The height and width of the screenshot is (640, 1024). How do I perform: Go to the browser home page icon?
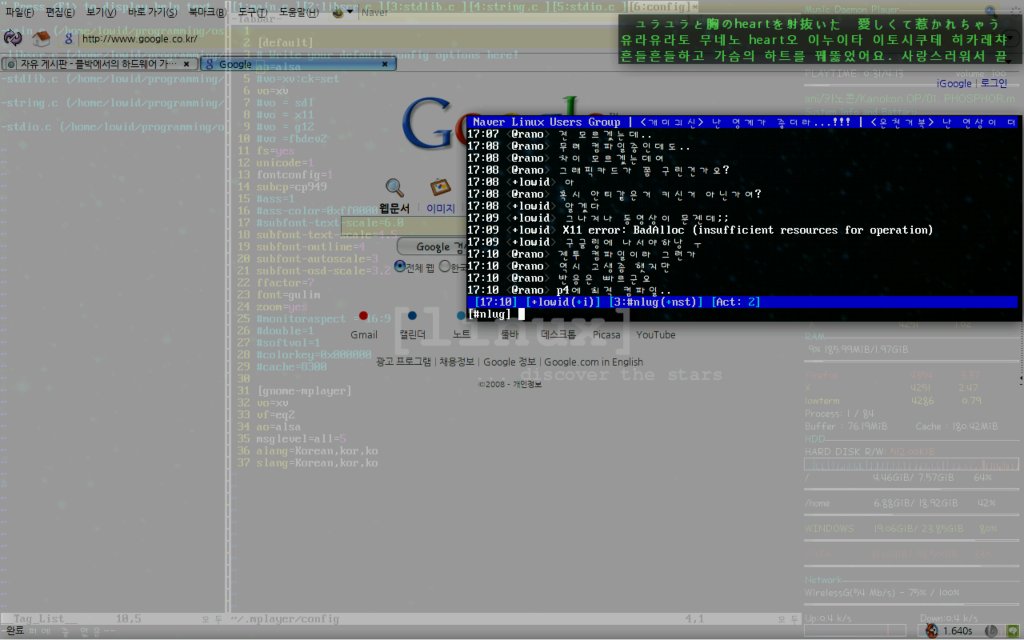point(41,38)
